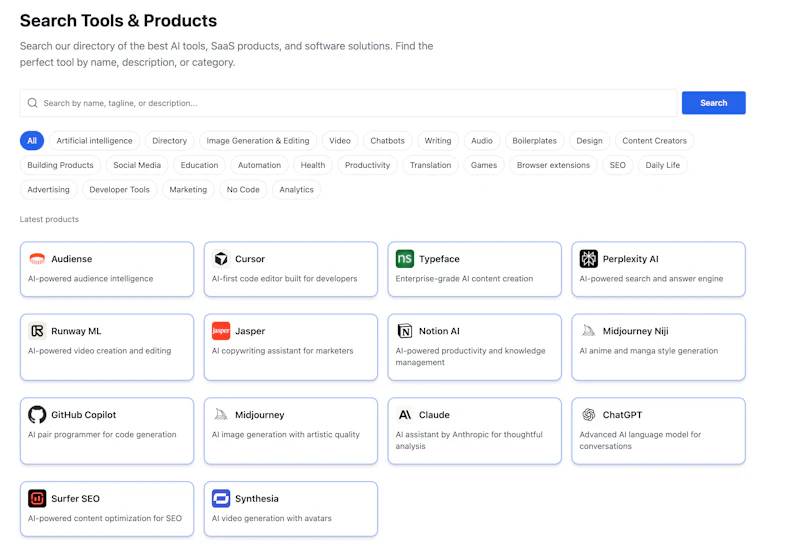
Task: Click the Jasper red logo icon
Action: point(221,331)
